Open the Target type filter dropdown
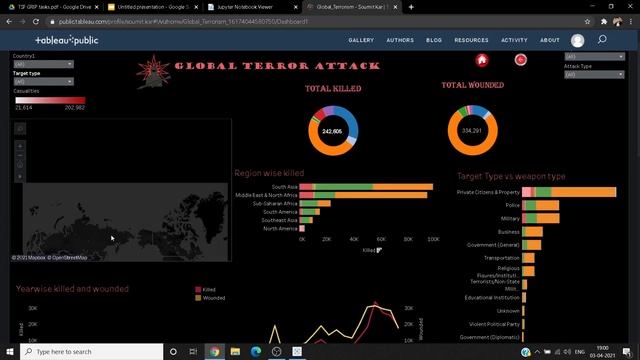 pos(43,82)
